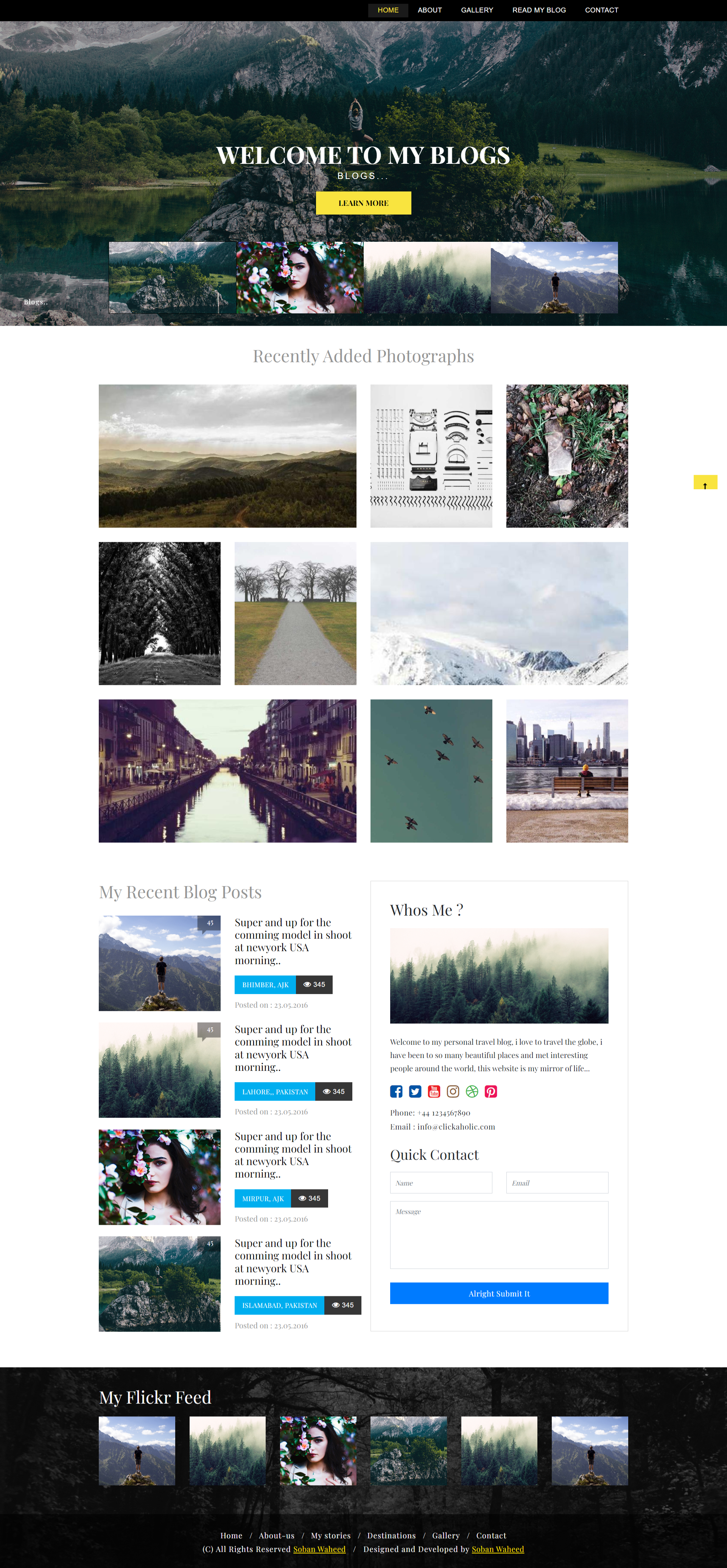Focus the Message text area
The width and height of the screenshot is (727, 1568).
pyautogui.click(x=499, y=1234)
